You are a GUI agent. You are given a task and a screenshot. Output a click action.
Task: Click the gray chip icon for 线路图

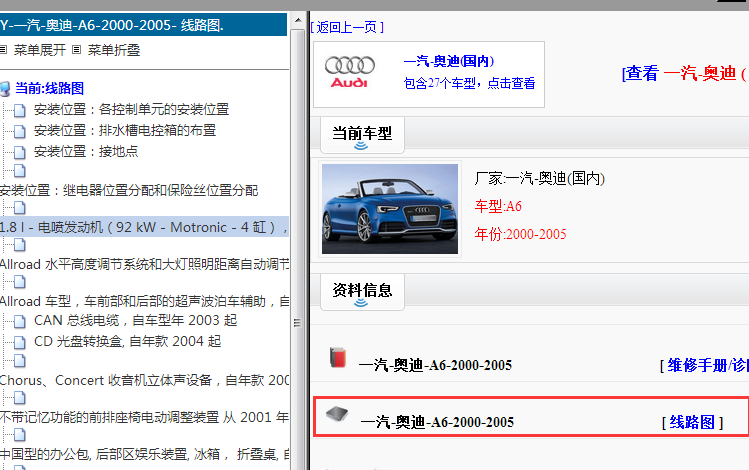337,414
